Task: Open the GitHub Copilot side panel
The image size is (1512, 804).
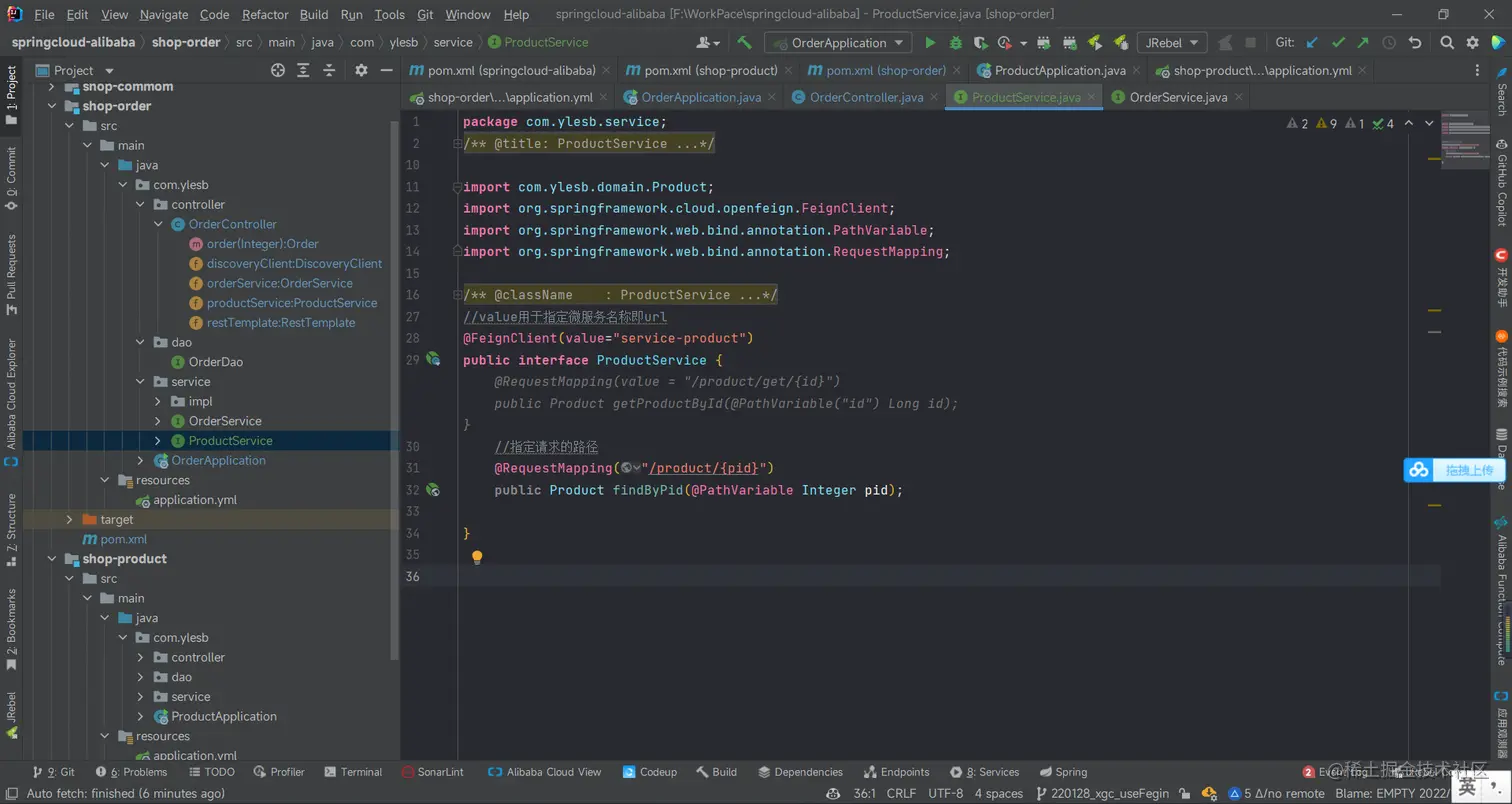Action: pyautogui.click(x=1501, y=182)
